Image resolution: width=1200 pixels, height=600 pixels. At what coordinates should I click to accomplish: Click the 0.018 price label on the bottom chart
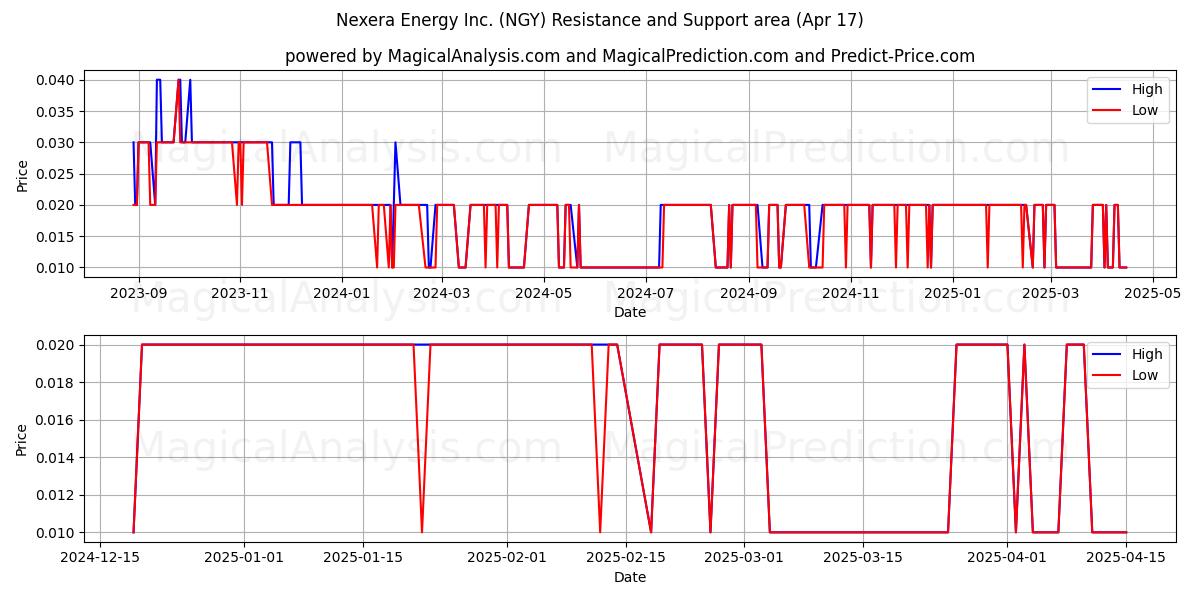(57, 383)
